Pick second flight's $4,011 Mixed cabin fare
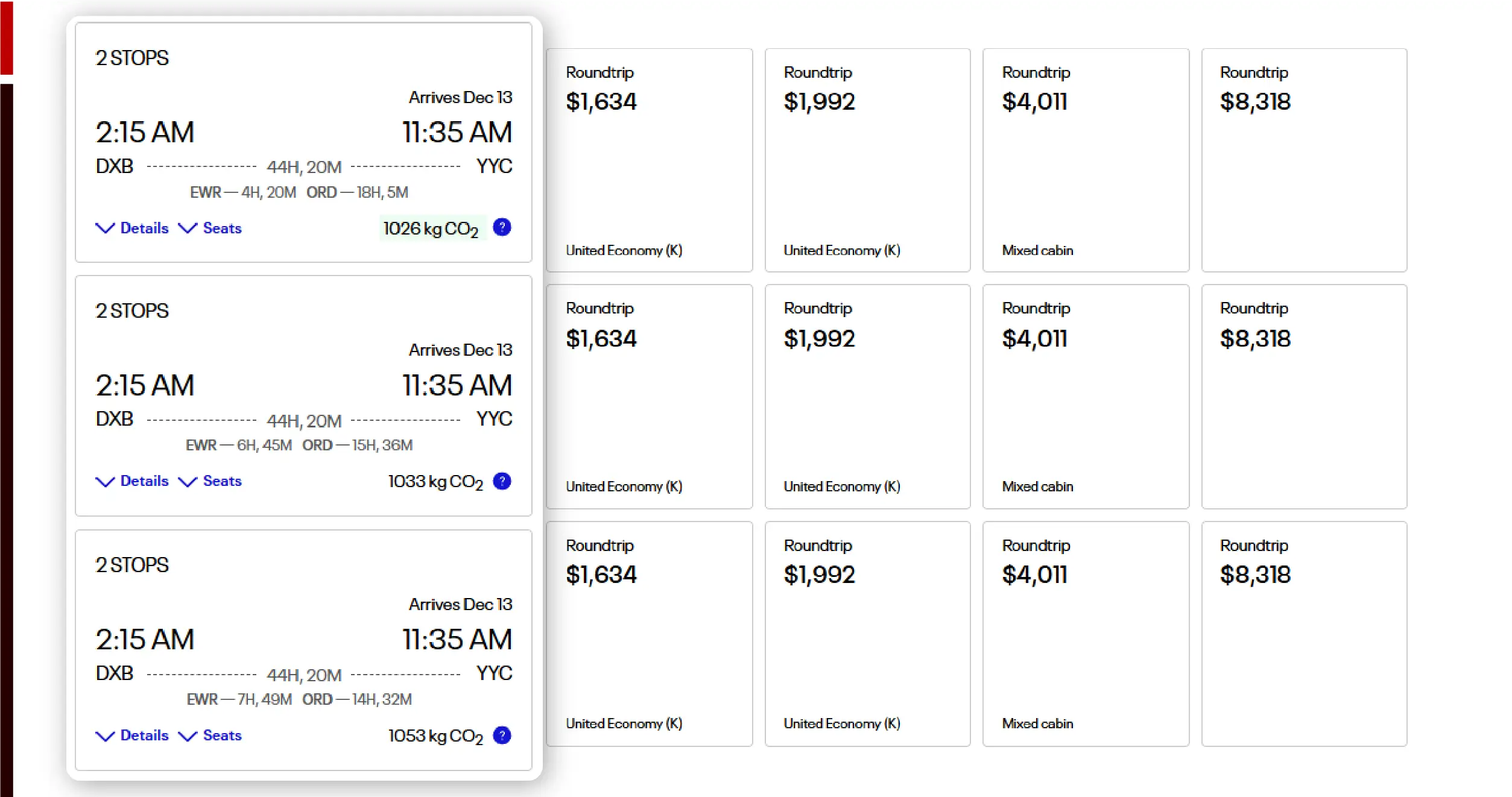This screenshot has width=1512, height=797. [1086, 396]
